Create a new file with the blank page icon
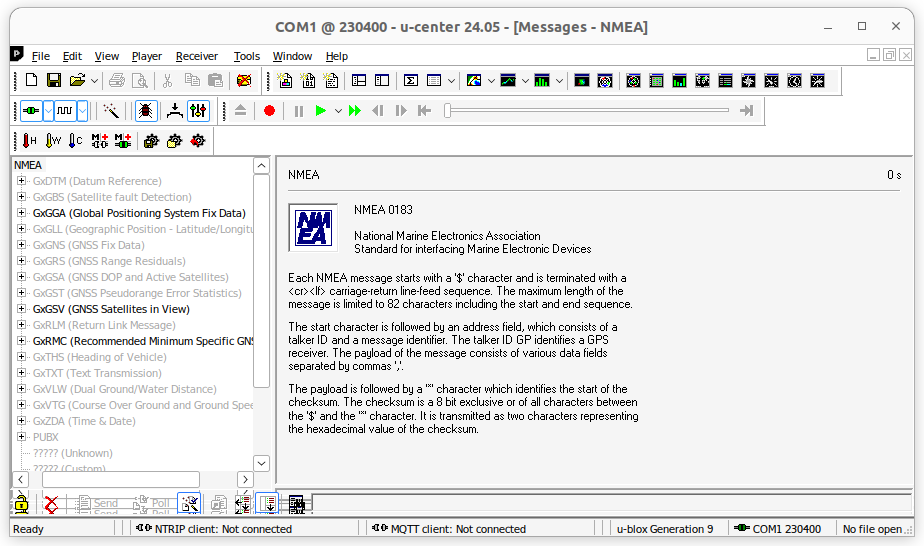Image resolution: width=924 pixels, height=546 pixels. pos(31,81)
